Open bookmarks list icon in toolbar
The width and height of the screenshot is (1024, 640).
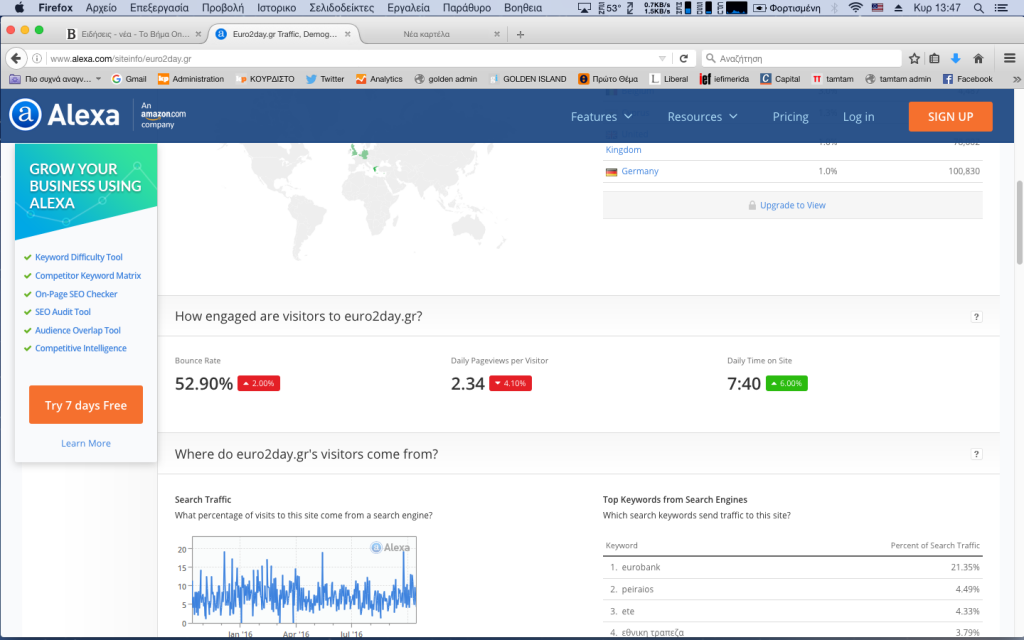[935, 58]
